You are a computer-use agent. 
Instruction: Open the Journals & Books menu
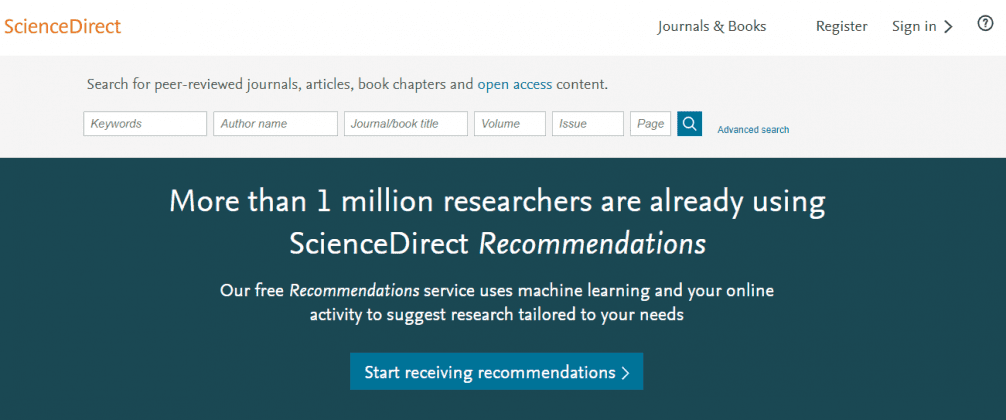tap(712, 26)
